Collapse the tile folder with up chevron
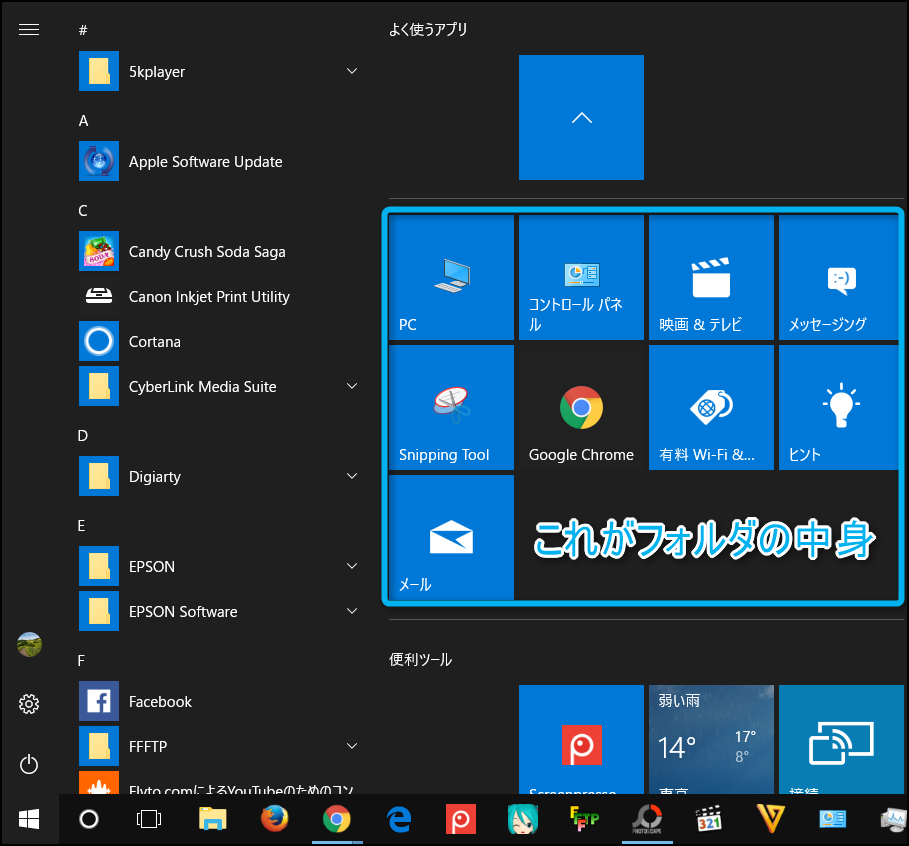 pyautogui.click(x=581, y=117)
